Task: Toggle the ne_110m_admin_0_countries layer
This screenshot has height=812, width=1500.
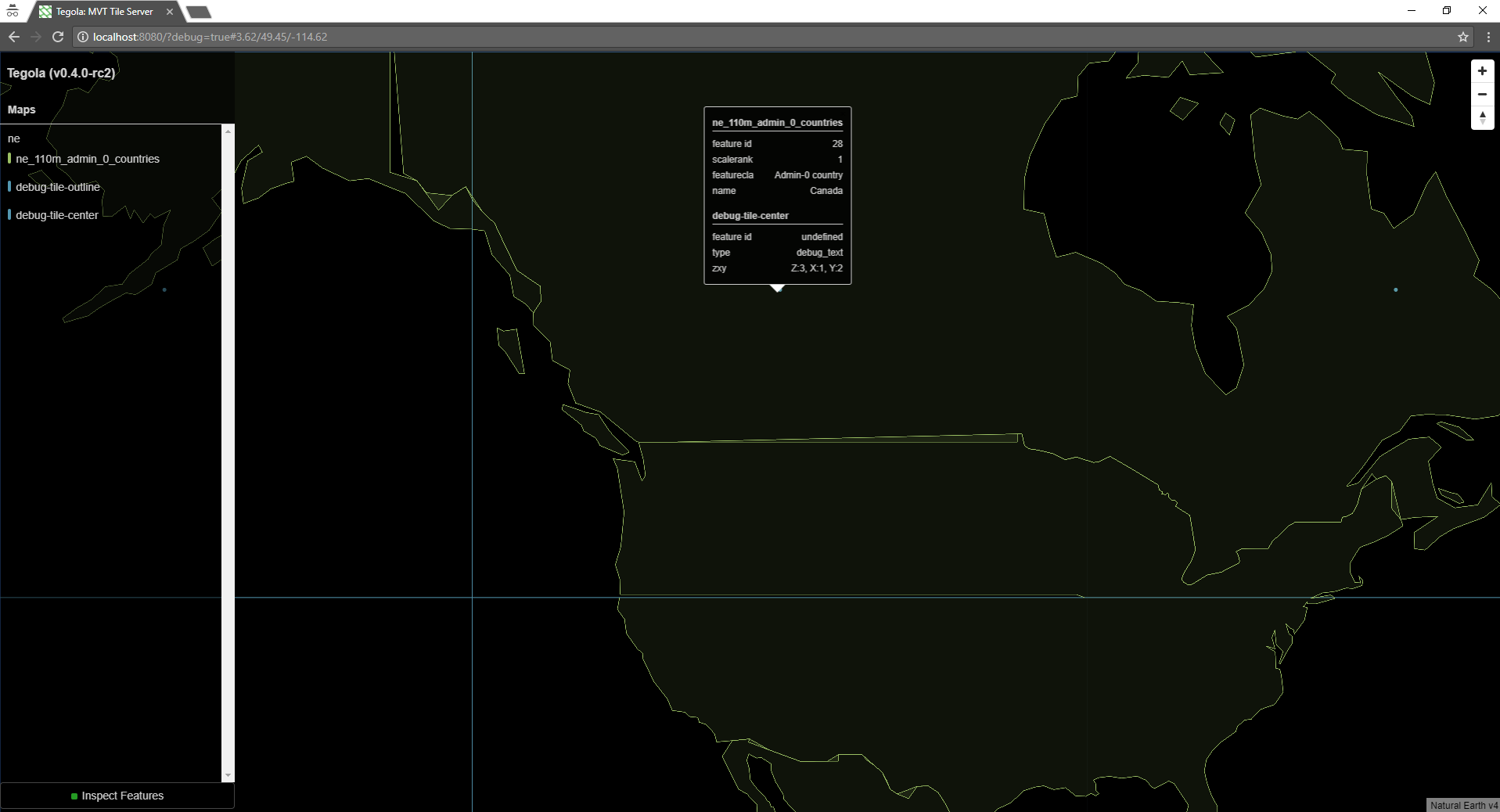Action: coord(88,159)
